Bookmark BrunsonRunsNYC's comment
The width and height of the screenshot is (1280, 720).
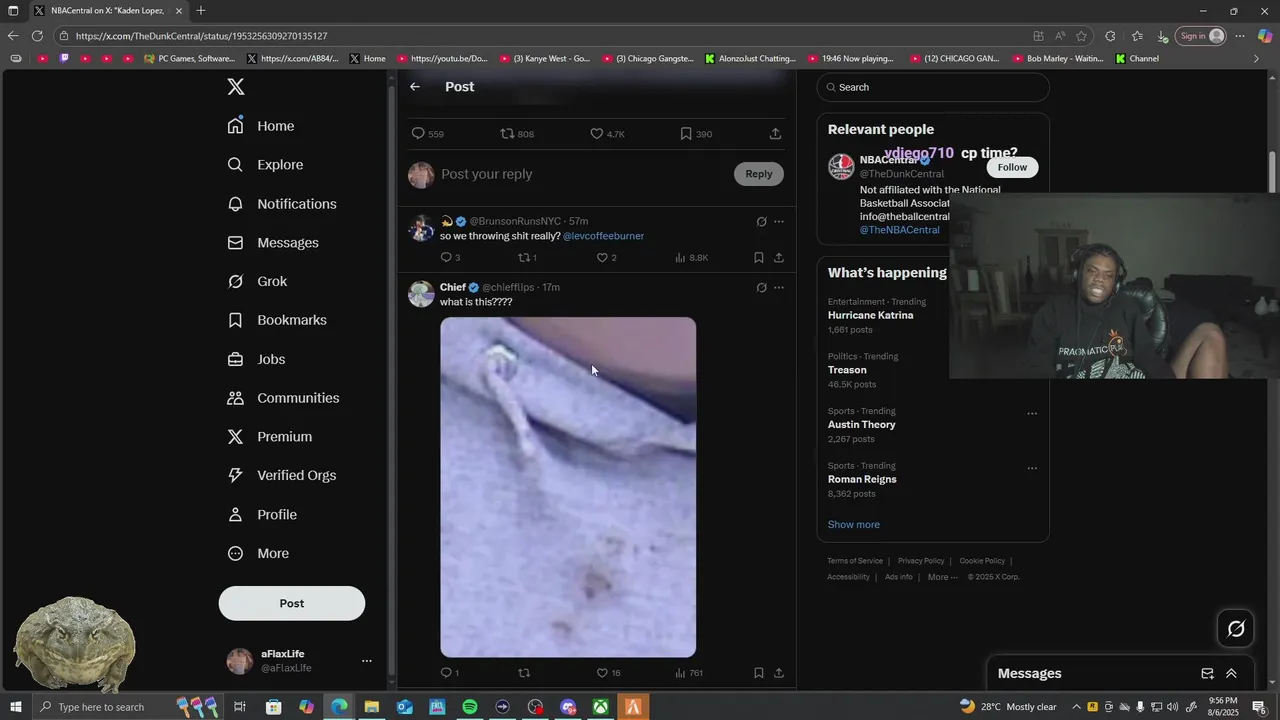point(759,257)
